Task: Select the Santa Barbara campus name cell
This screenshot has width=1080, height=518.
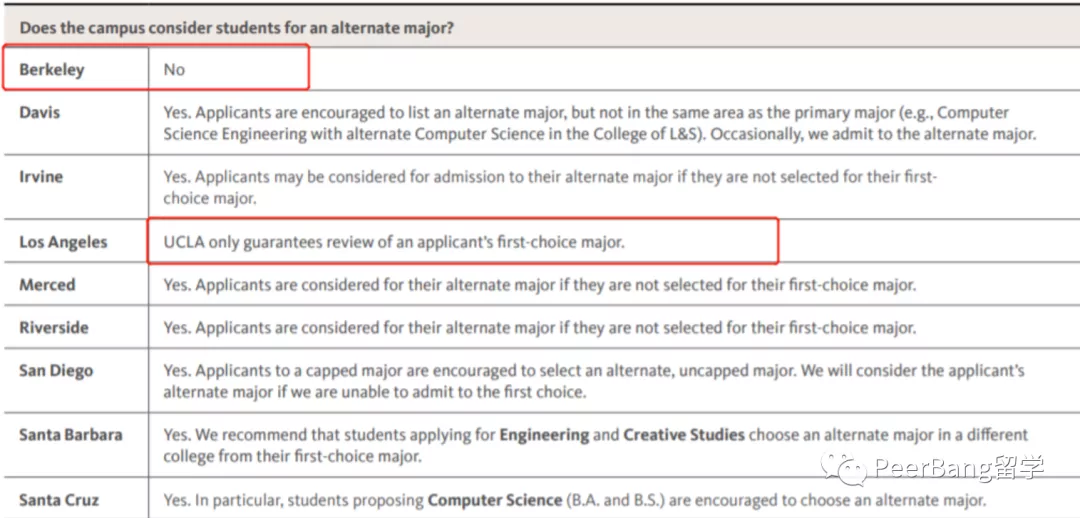Action: 71,435
